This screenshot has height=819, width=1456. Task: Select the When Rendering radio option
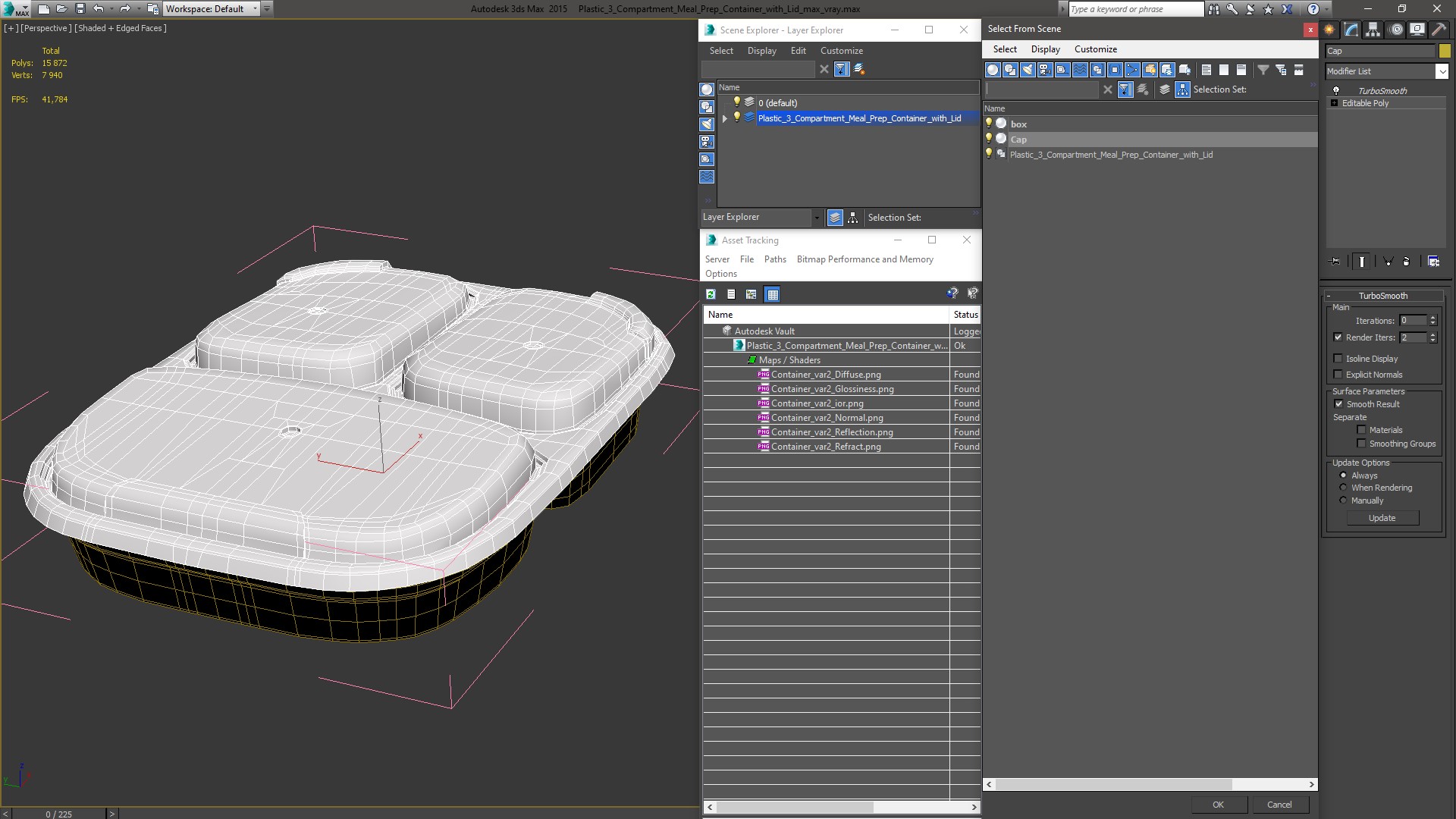(1343, 488)
